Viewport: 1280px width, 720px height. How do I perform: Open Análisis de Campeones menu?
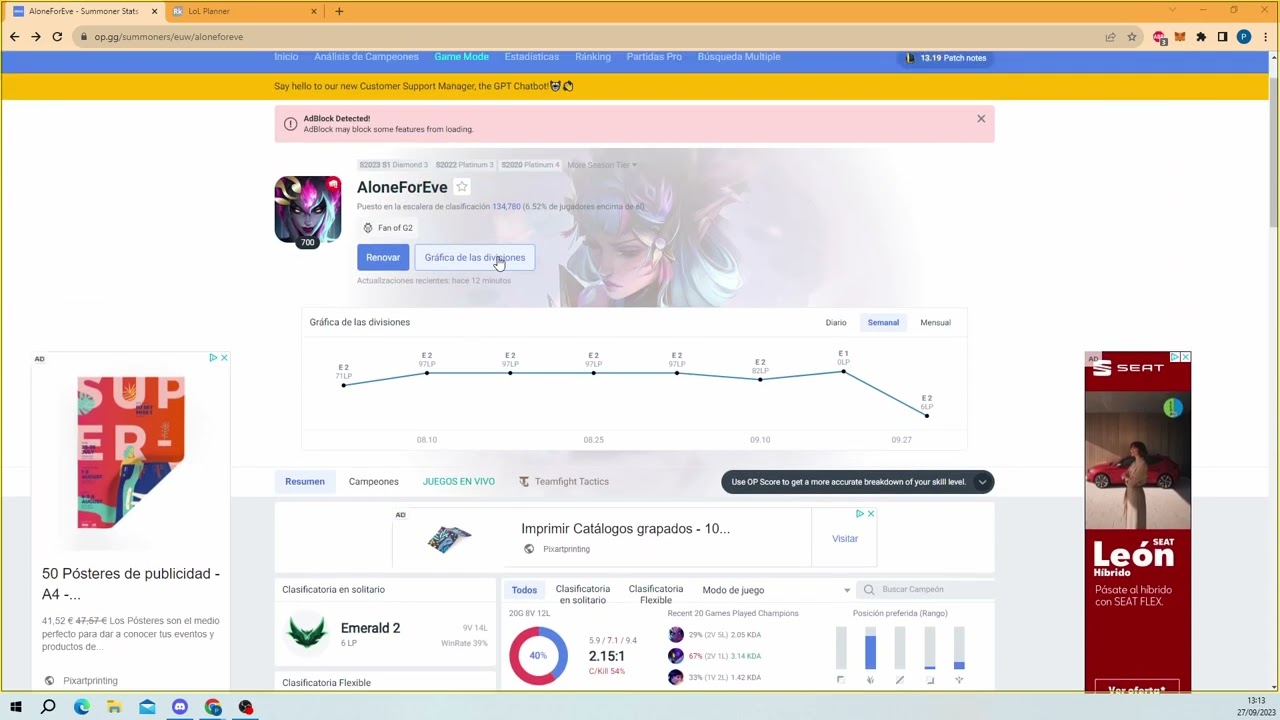(x=366, y=57)
